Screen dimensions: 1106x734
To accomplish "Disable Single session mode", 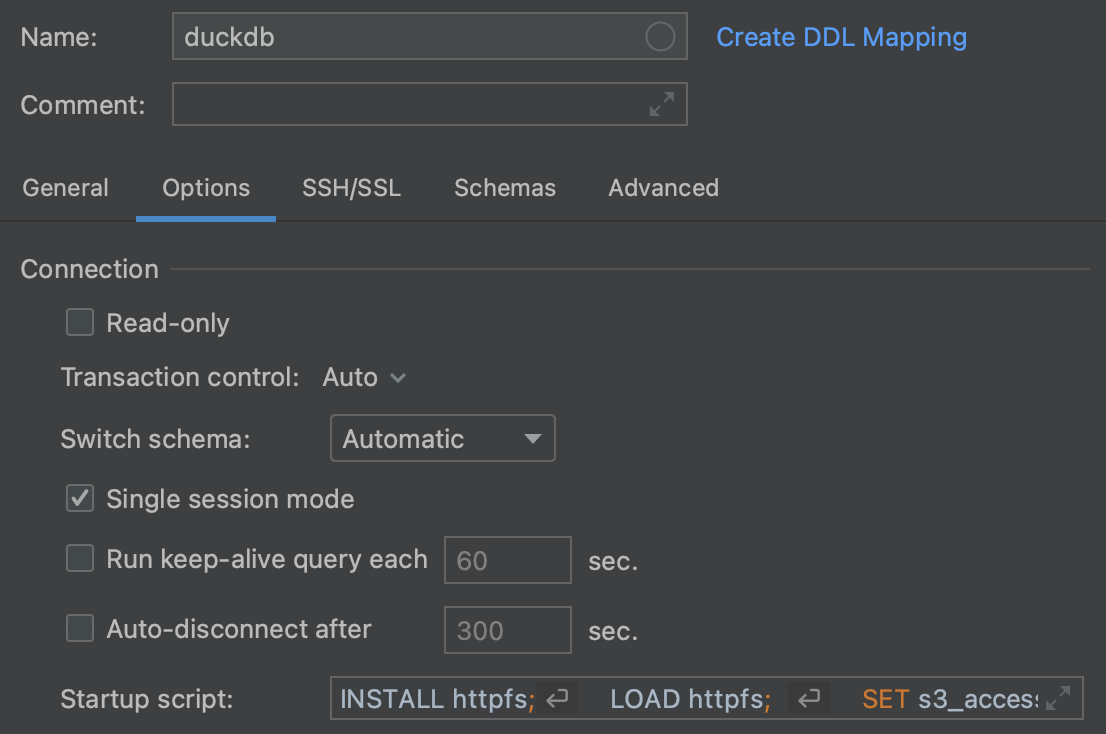I will [79, 498].
